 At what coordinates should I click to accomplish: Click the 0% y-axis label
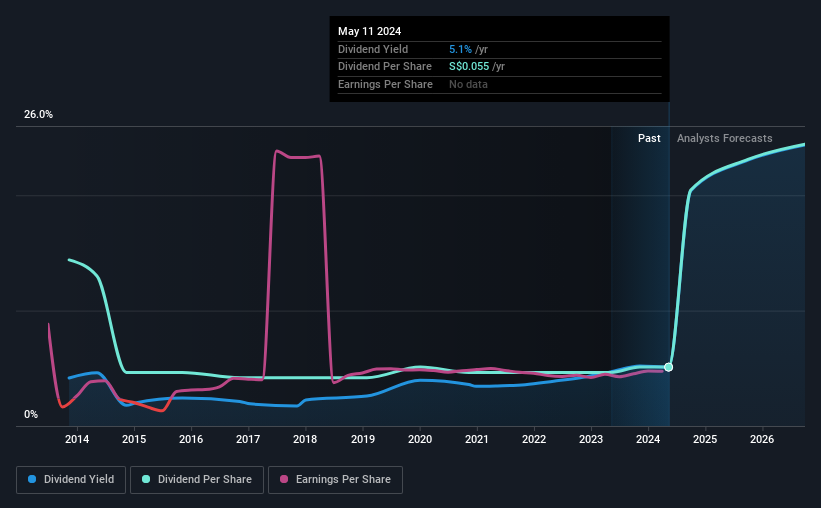[x=31, y=414]
